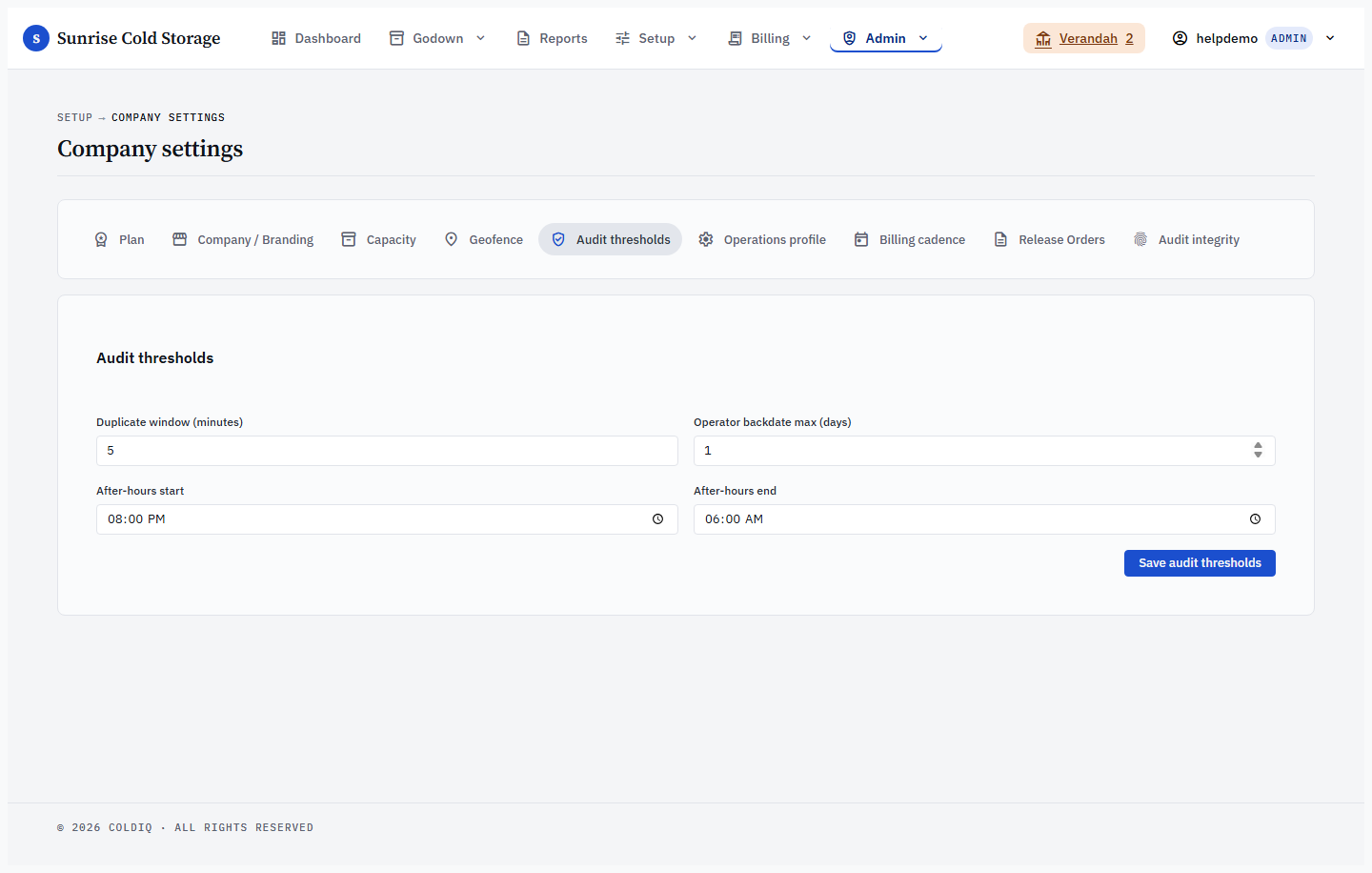The image size is (1372, 873).
Task: Open the Godown menu
Action: coord(437,38)
